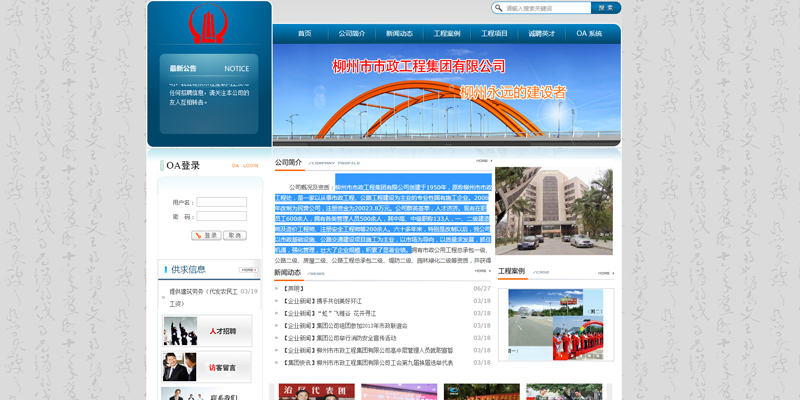Click the 访客留言 visitor message banner
This screenshot has width=800, height=400.
[208, 367]
